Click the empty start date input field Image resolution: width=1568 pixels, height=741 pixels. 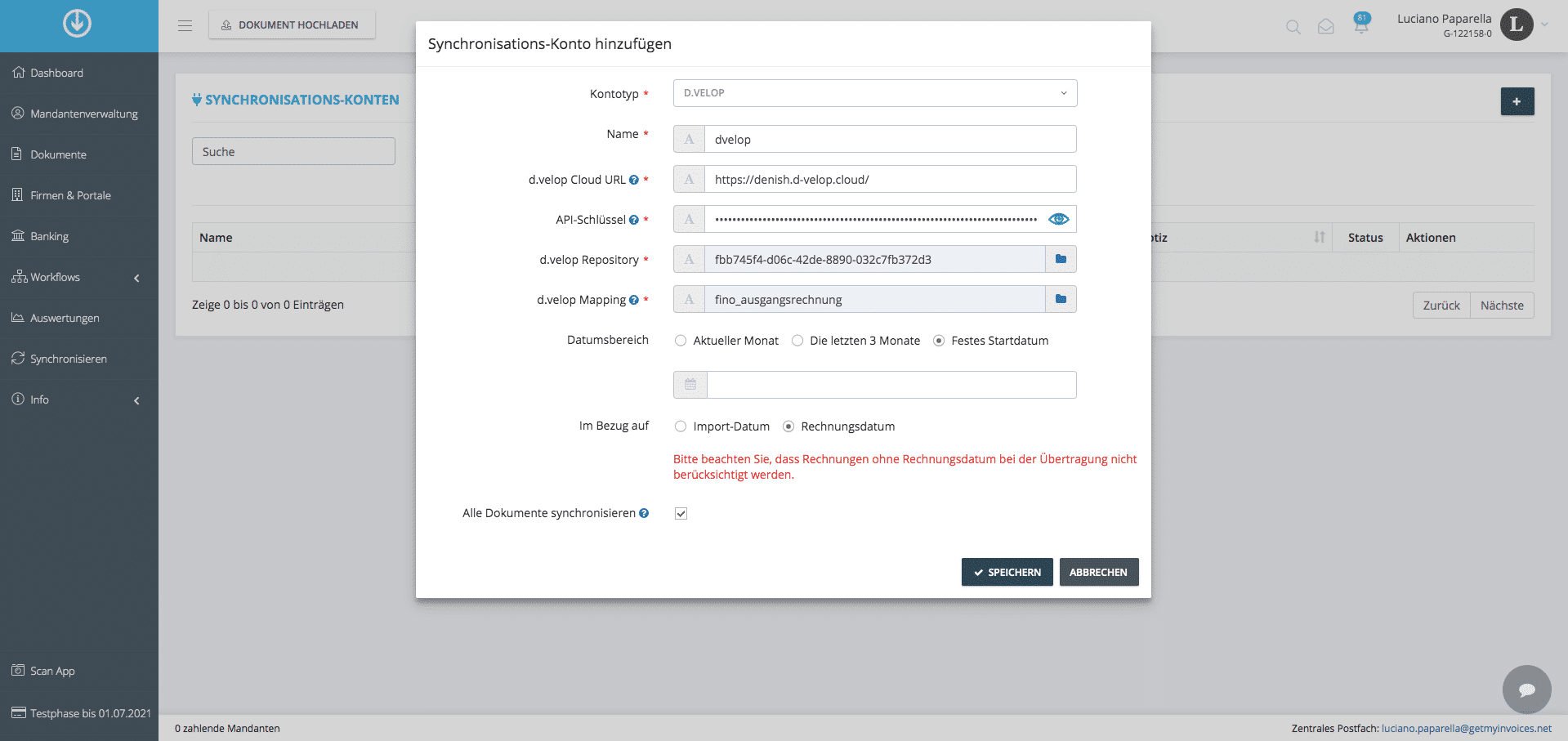pos(891,385)
